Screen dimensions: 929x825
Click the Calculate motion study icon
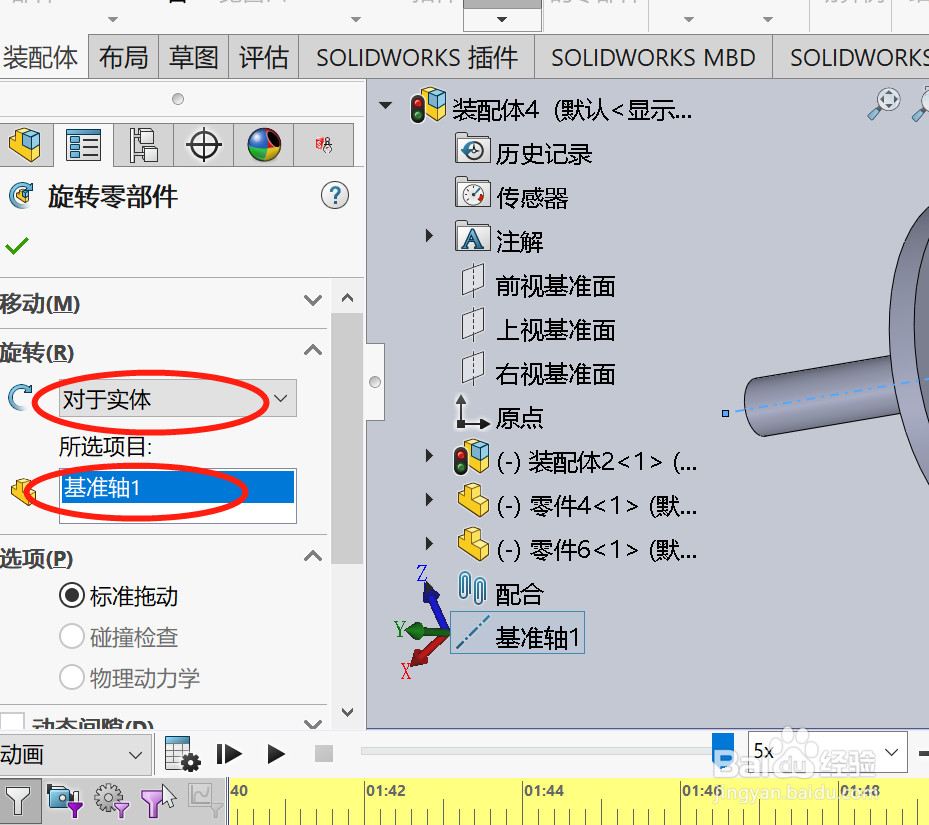(x=182, y=754)
